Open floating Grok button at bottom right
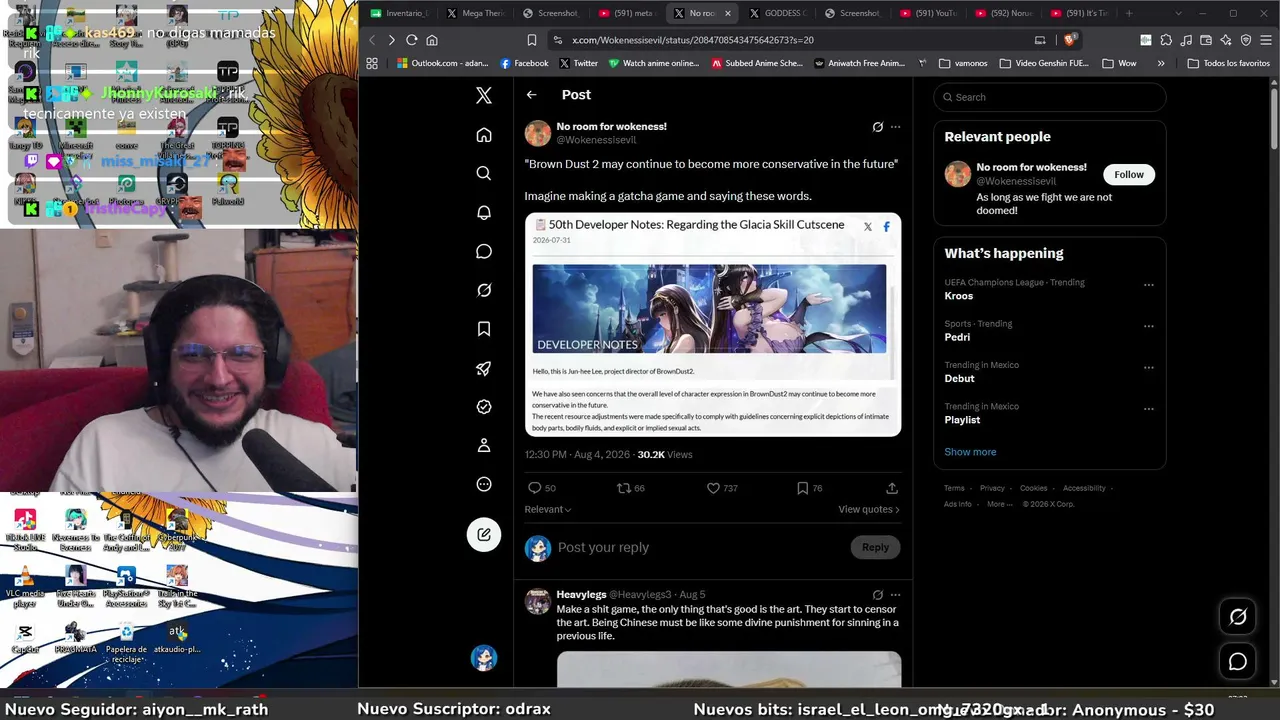The height and width of the screenshot is (720, 1280). (x=1238, y=617)
